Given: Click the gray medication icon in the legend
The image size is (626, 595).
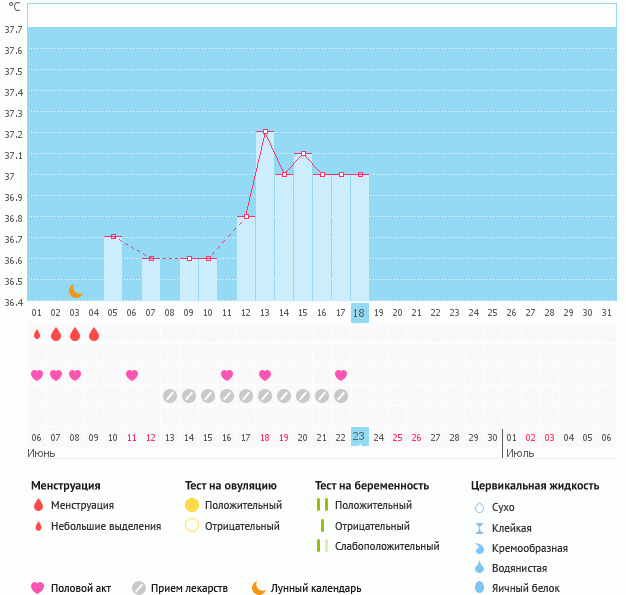Looking at the screenshot, I should (139, 588).
